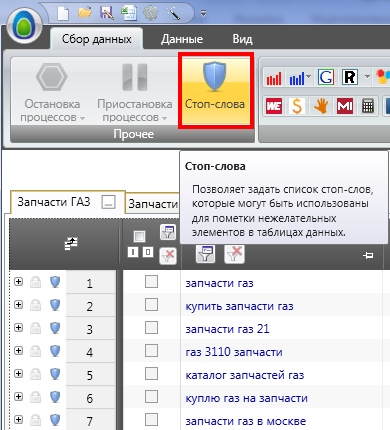Click the orange dollar sign icon

point(297,106)
